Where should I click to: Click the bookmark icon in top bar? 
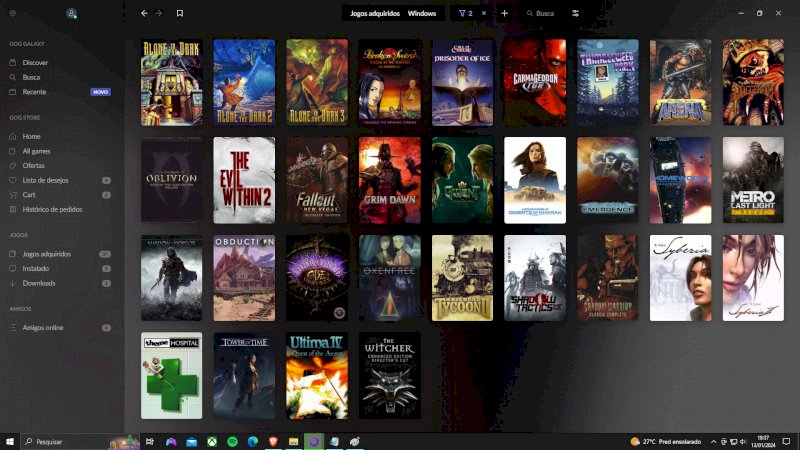180,13
